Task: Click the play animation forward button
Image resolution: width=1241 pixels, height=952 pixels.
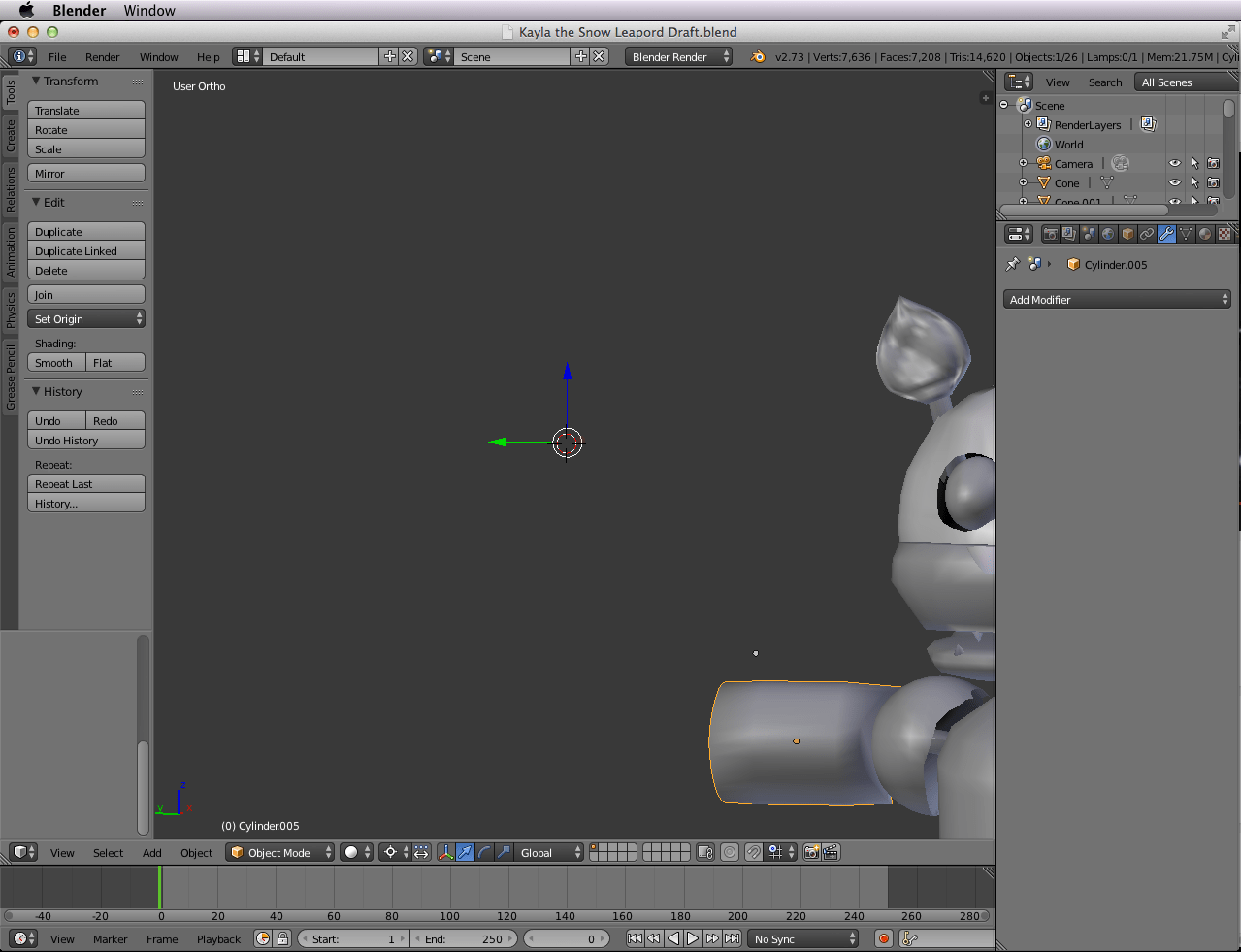Action: pos(693,938)
